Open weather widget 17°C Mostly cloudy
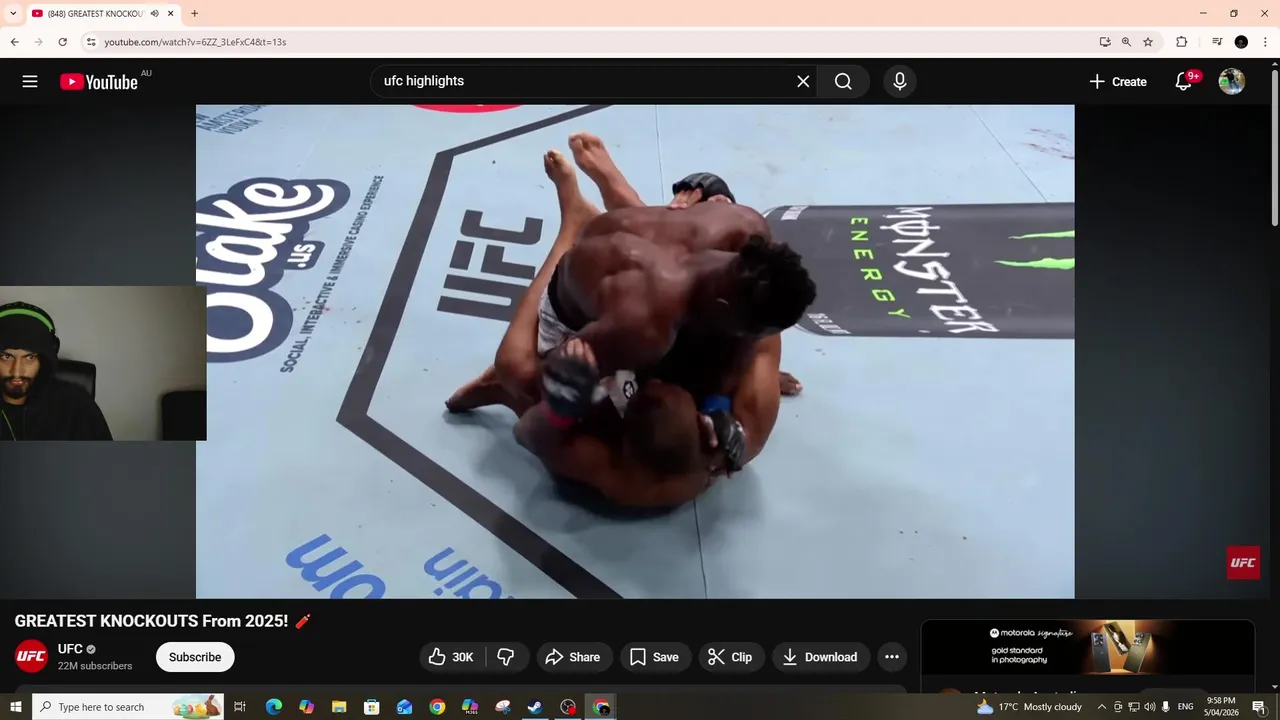 click(x=1029, y=707)
